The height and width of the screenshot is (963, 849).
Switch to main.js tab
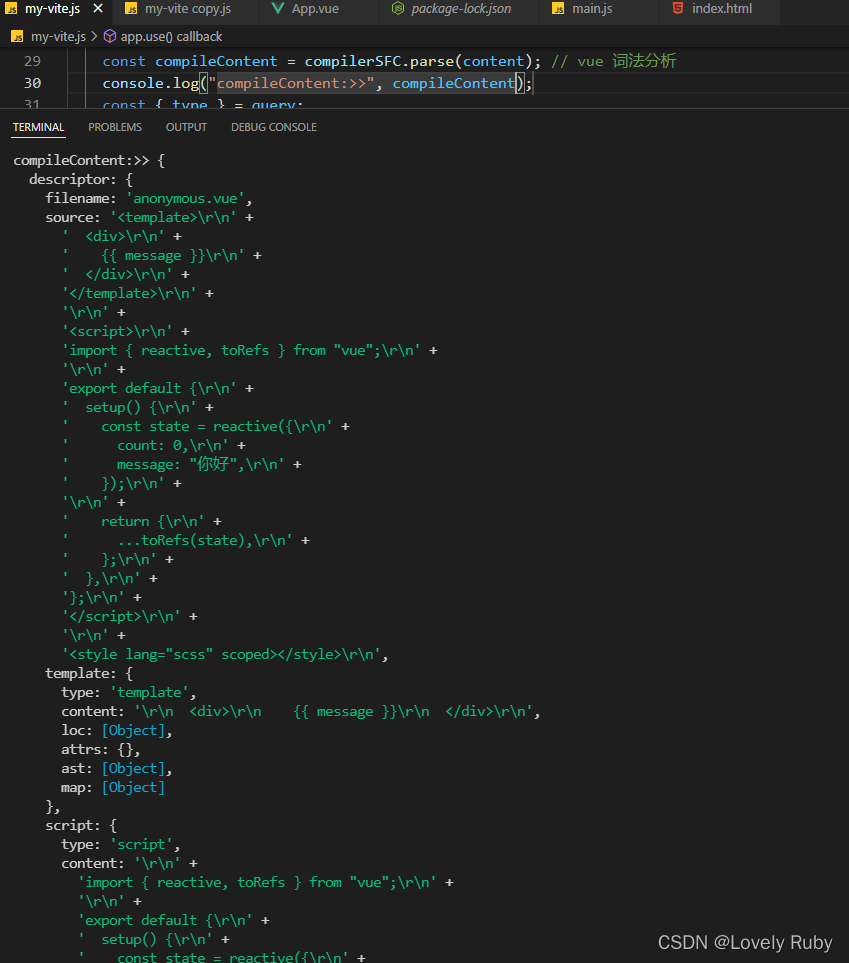click(592, 9)
